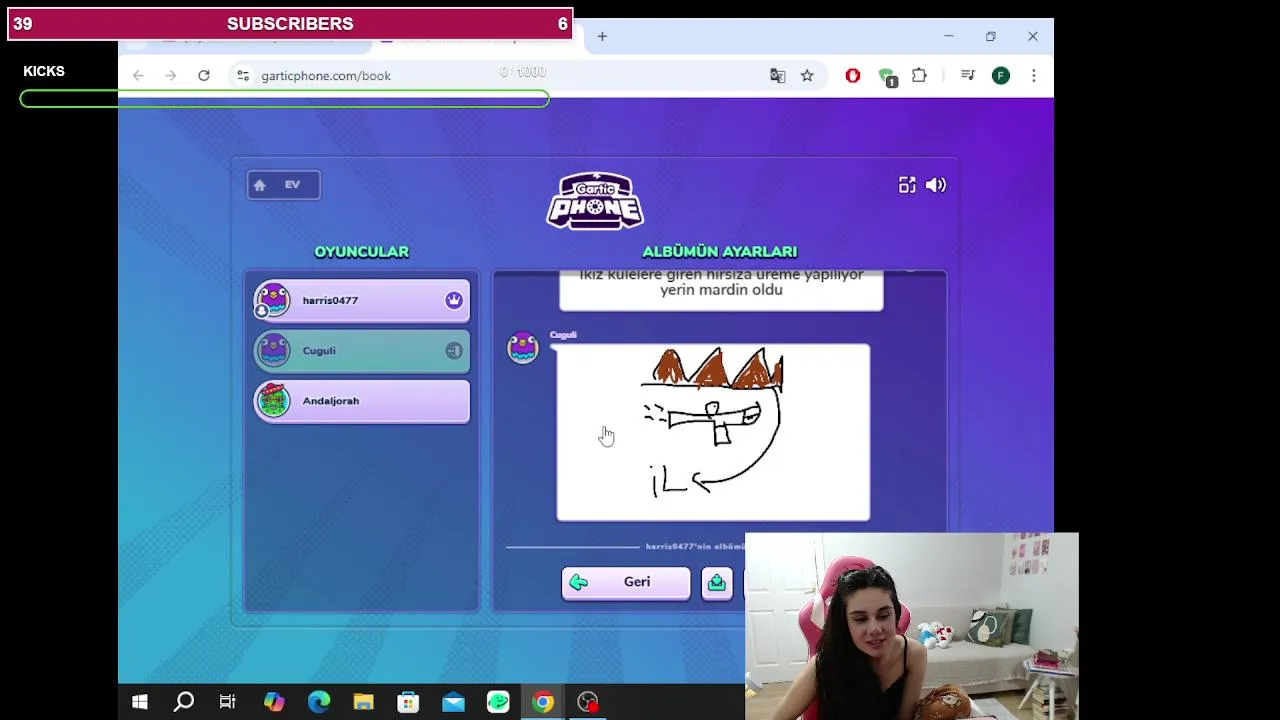Open OBS Studio from the taskbar
Image resolution: width=1280 pixels, height=720 pixels.
tap(588, 702)
